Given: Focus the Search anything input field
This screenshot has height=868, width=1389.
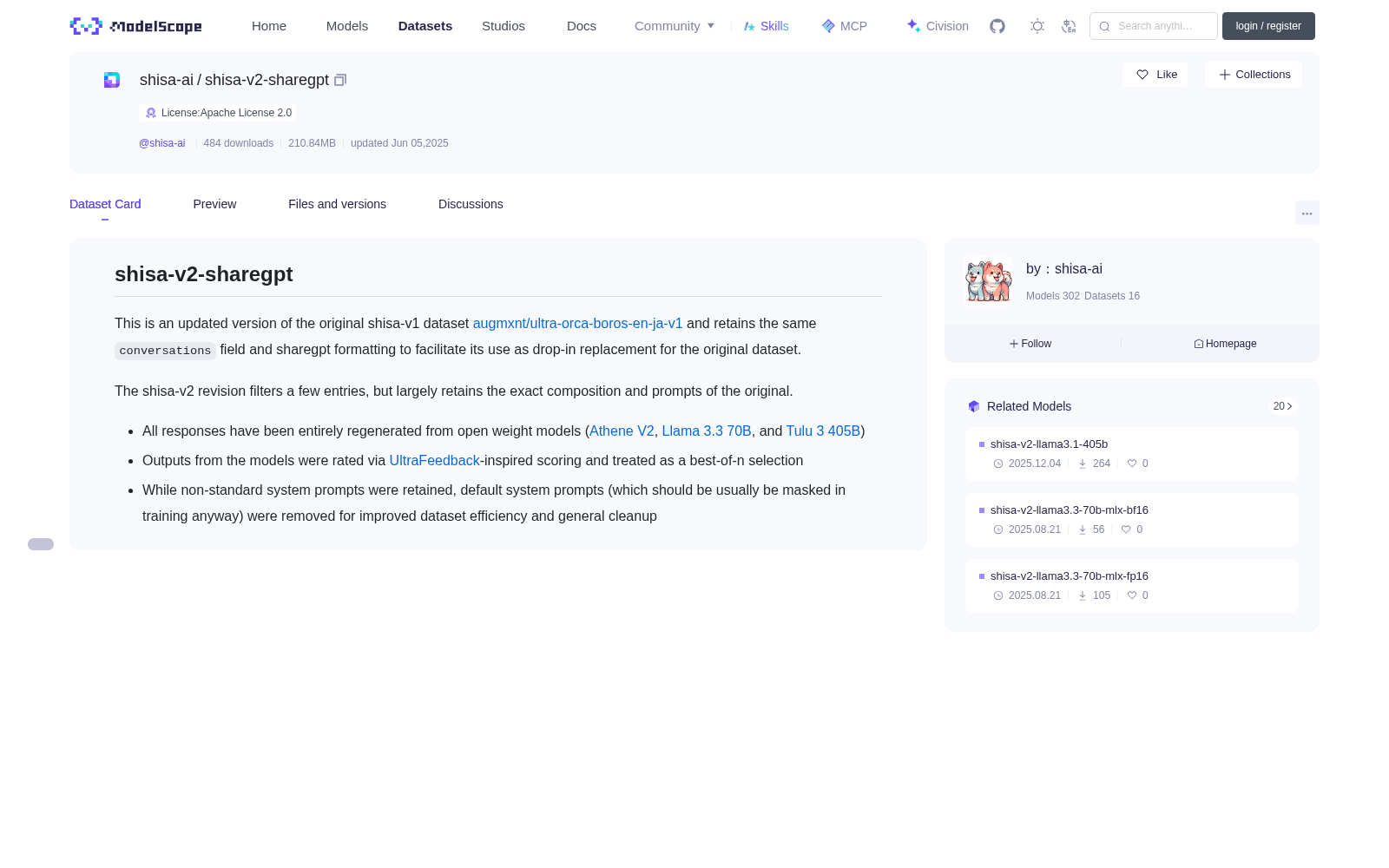Looking at the screenshot, I should pyautogui.click(x=1154, y=26).
